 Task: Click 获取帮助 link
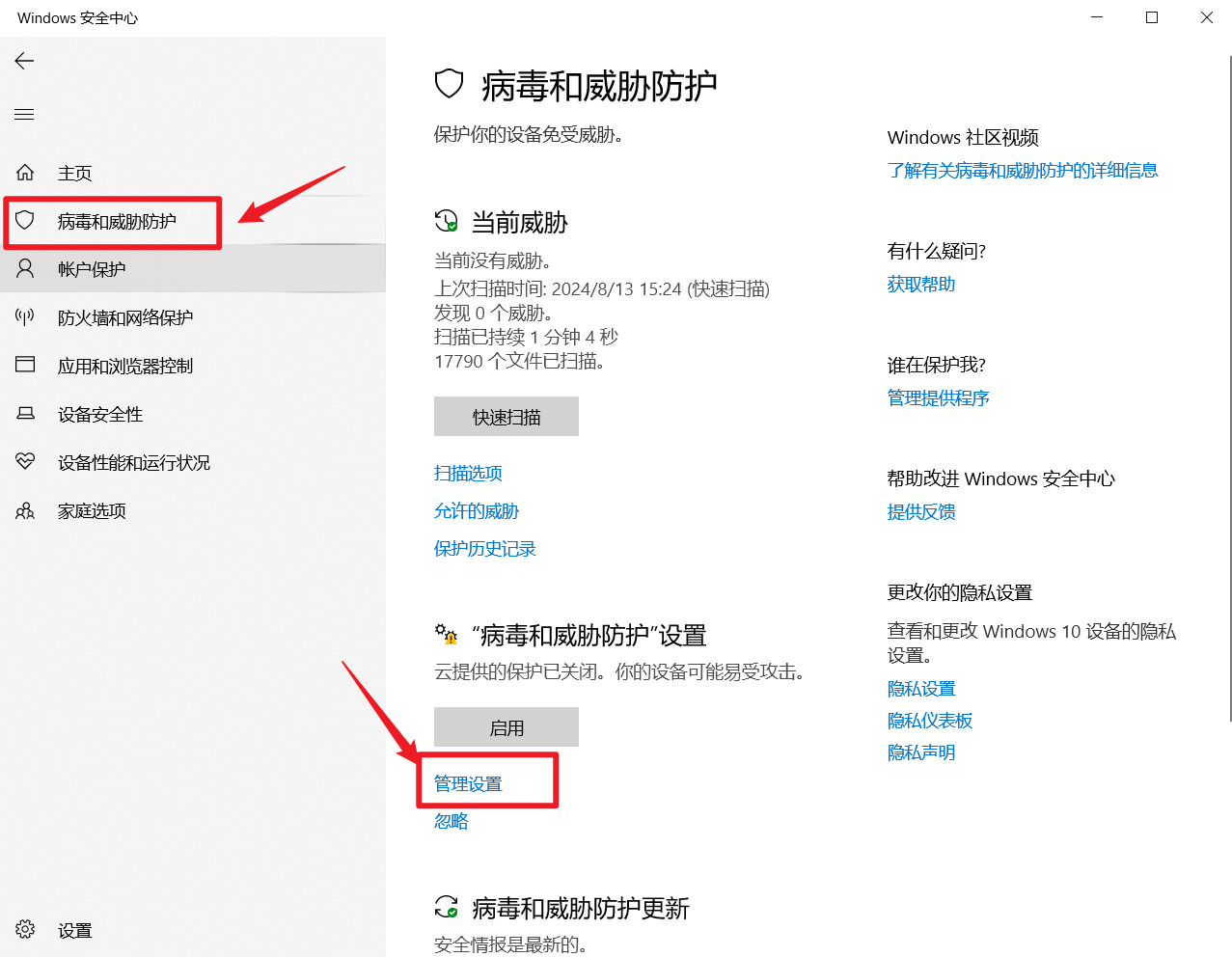click(x=921, y=284)
